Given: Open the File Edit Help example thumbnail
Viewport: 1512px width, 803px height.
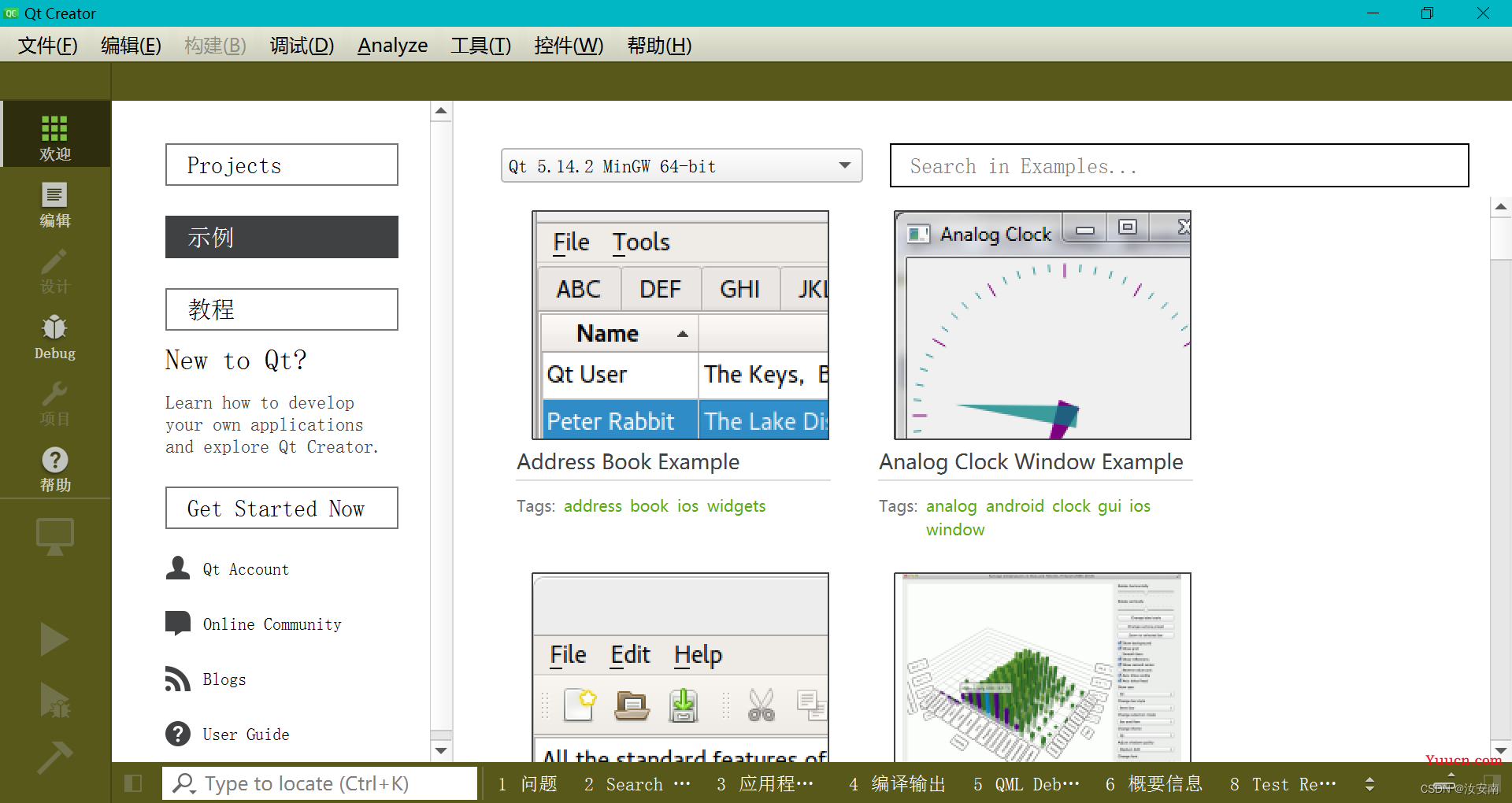Looking at the screenshot, I should pos(680,667).
